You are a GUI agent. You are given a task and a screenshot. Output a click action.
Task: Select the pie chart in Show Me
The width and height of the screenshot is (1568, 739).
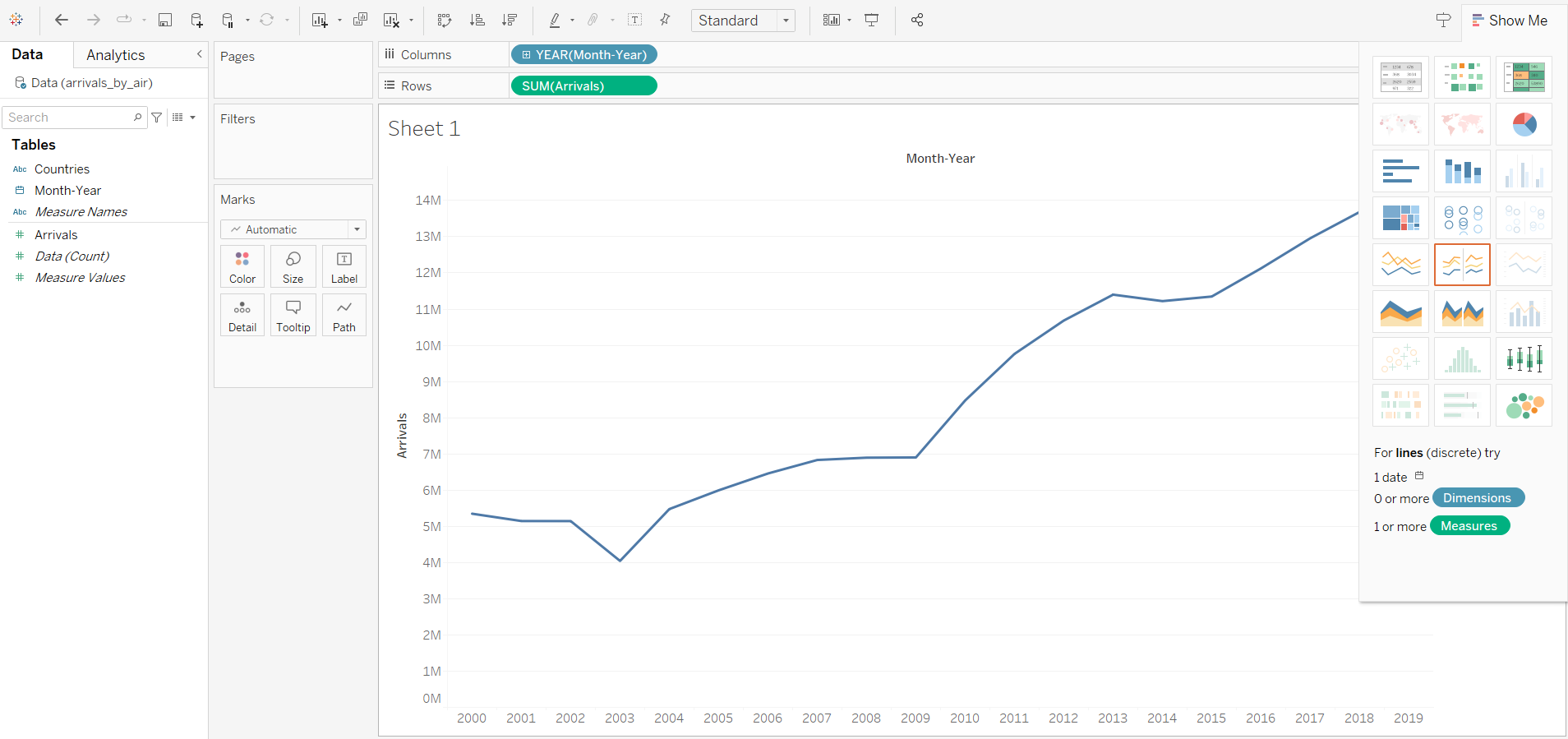[1524, 124]
